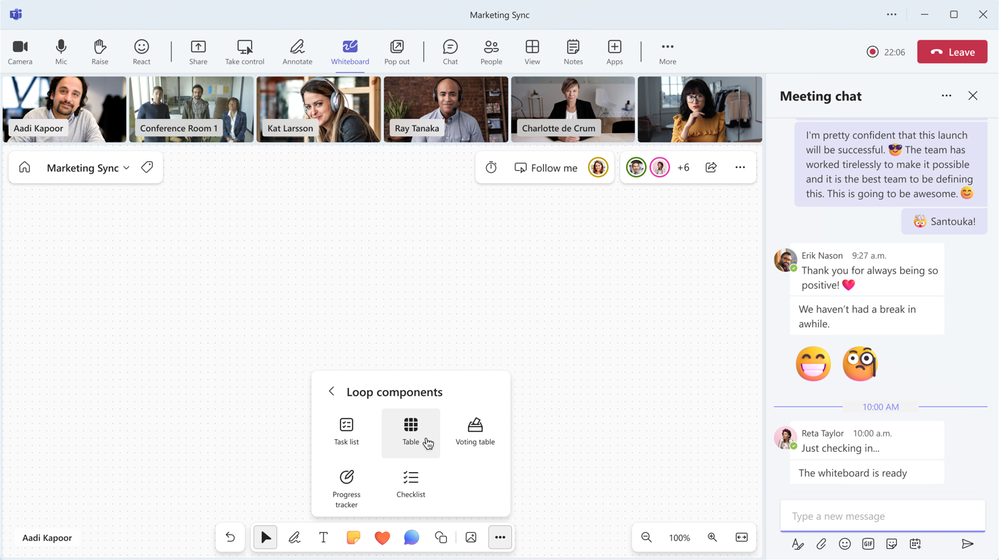Image resolution: width=999 pixels, height=560 pixels.
Task: Open the View layout options
Action: point(532,52)
